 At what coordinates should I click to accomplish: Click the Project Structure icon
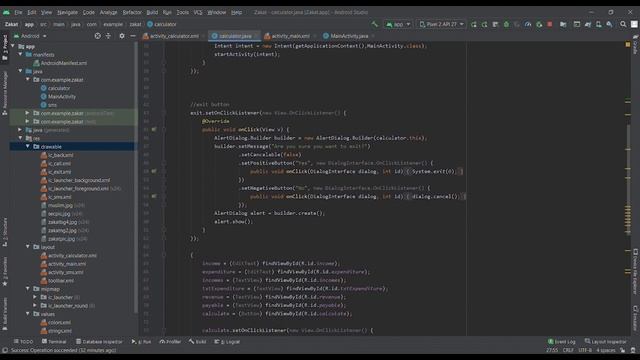(563, 24)
